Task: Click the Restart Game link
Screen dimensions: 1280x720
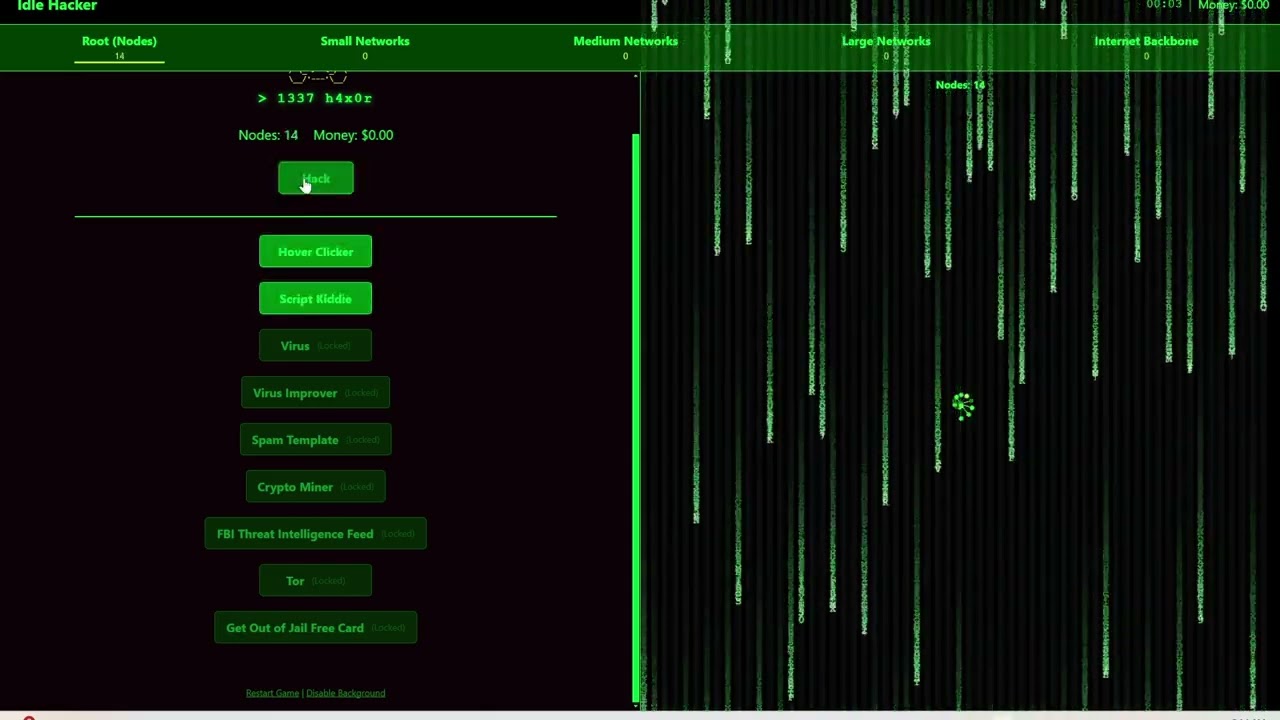Action: [x=272, y=693]
